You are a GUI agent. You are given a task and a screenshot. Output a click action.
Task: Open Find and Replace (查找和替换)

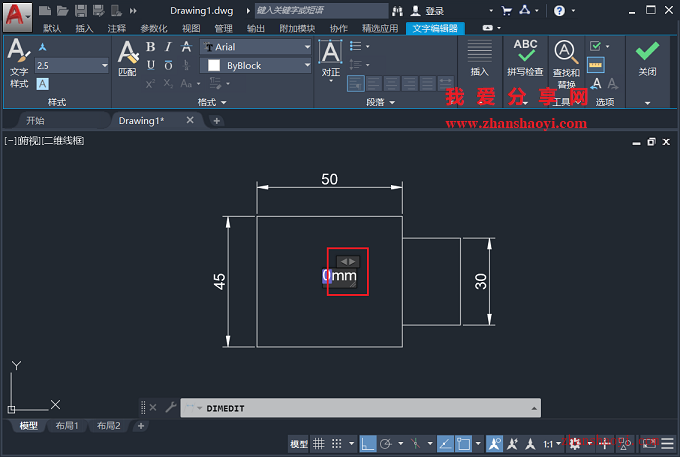566,64
